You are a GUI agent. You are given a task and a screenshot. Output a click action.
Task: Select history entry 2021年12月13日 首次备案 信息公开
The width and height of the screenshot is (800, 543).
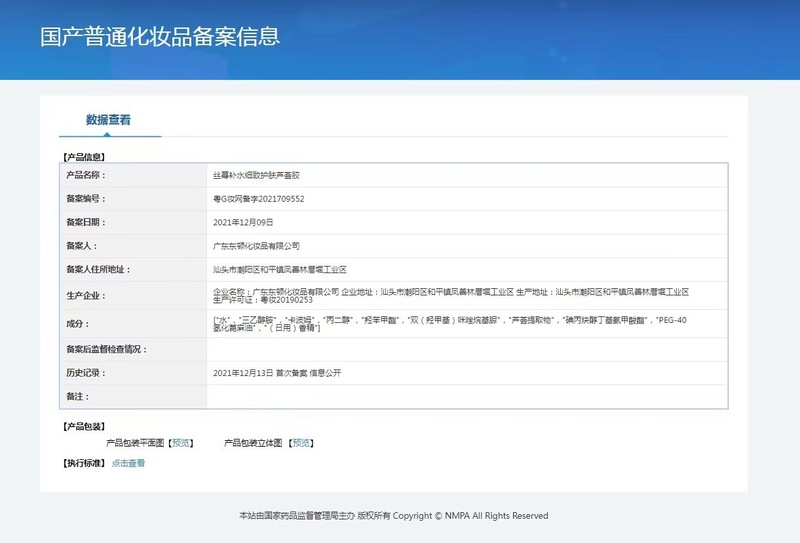point(277,373)
